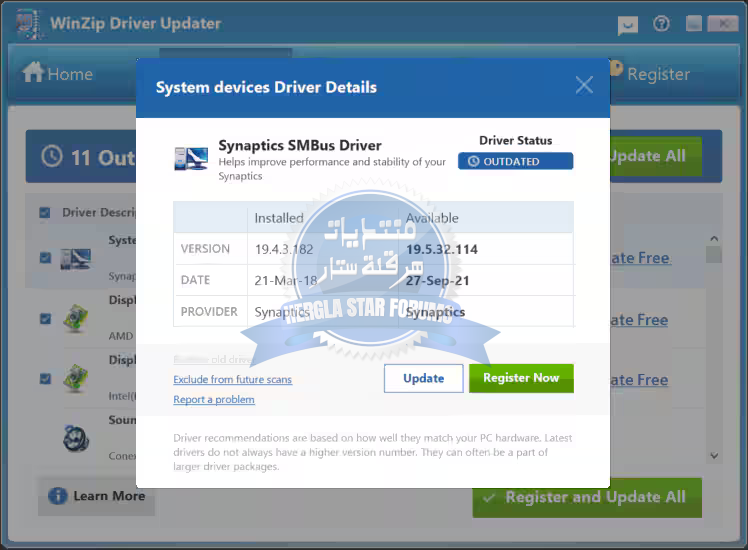Click the system device icon in driver list
The height and width of the screenshot is (550, 748).
[x=75, y=258]
